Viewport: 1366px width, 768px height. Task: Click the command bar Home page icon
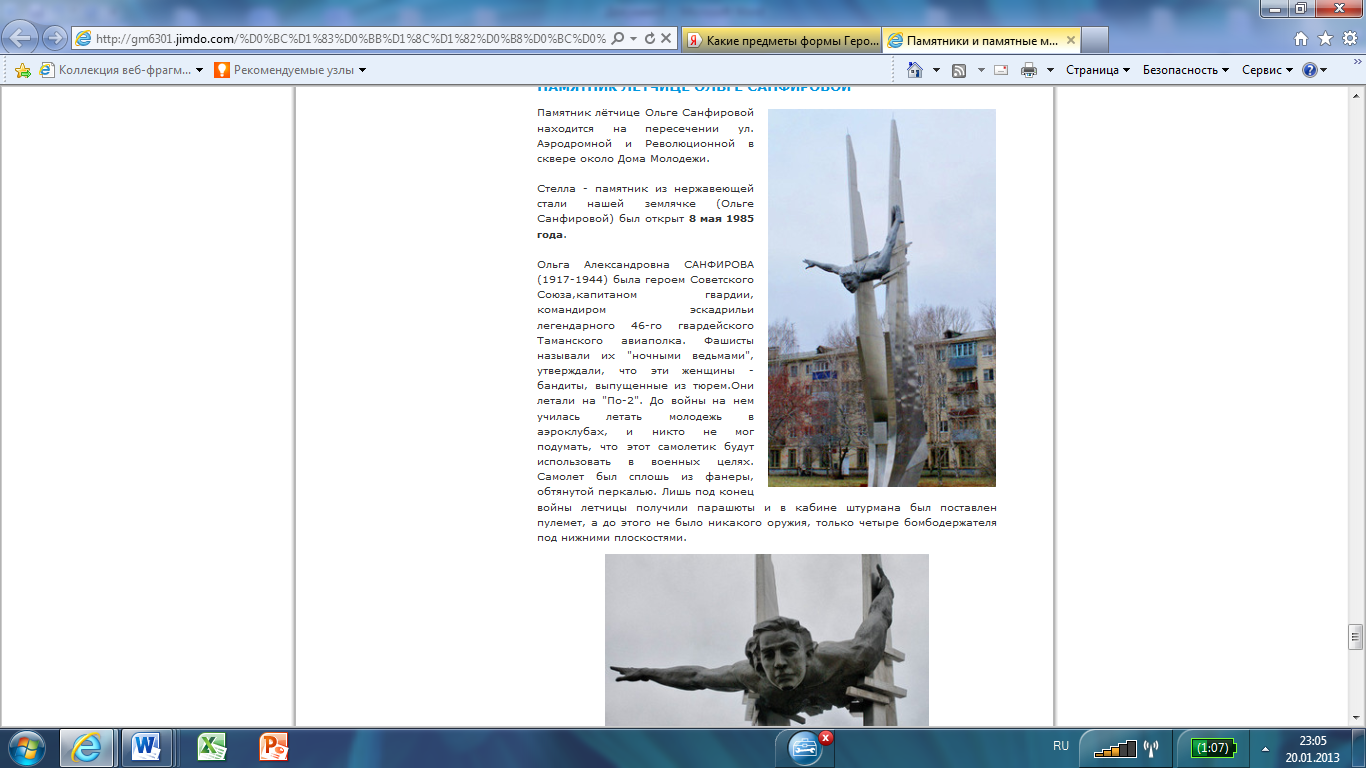914,70
